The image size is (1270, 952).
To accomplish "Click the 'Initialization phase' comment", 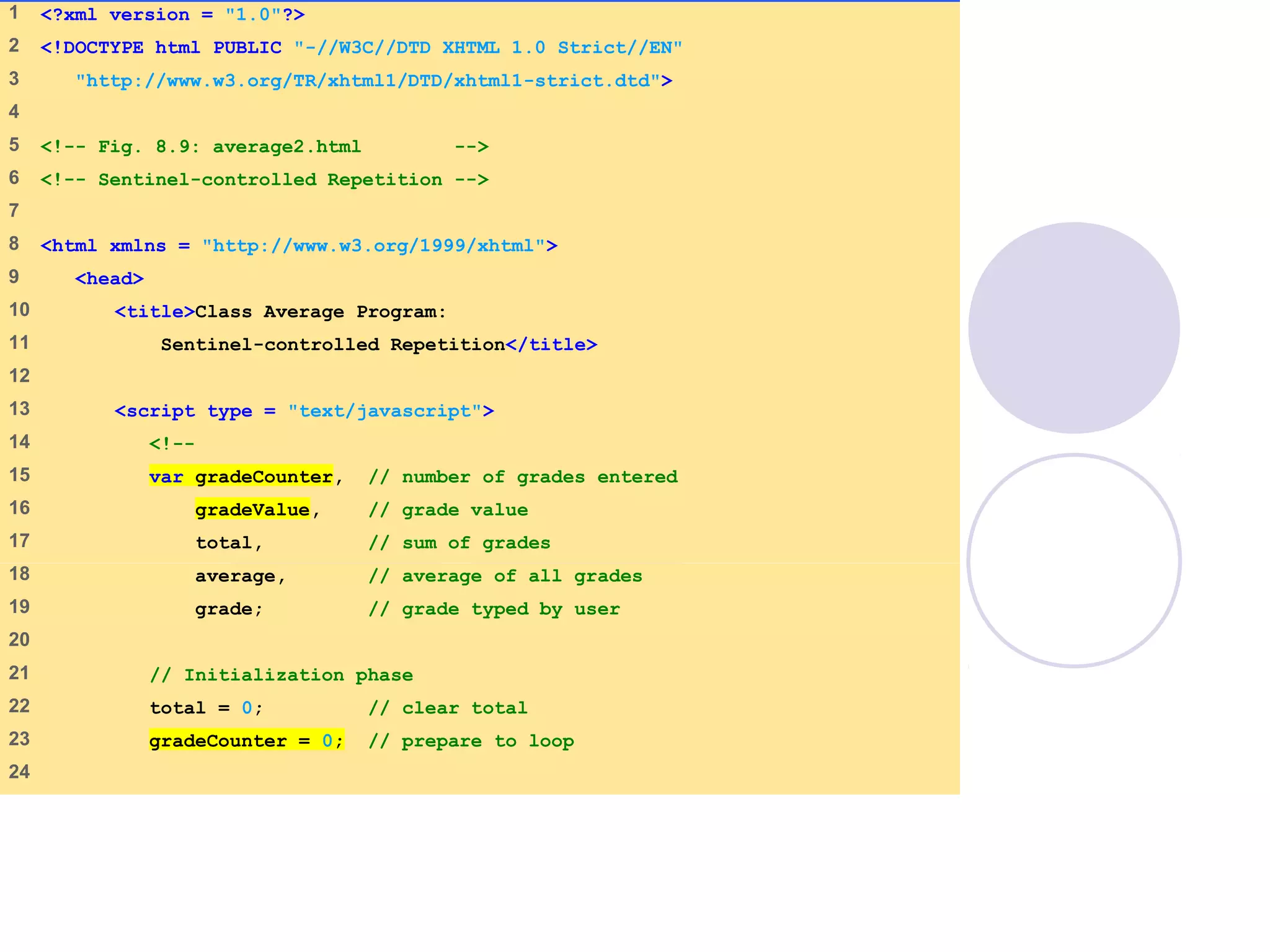I will coord(281,675).
